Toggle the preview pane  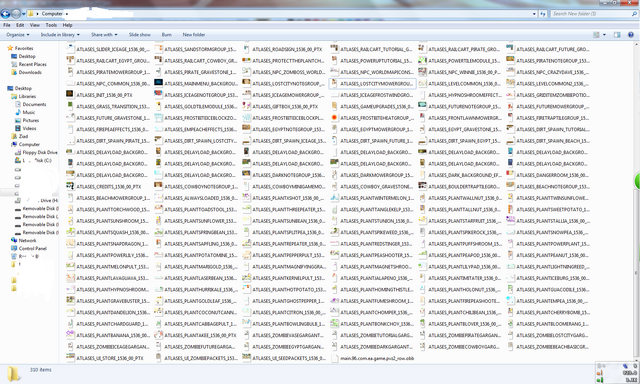617,35
